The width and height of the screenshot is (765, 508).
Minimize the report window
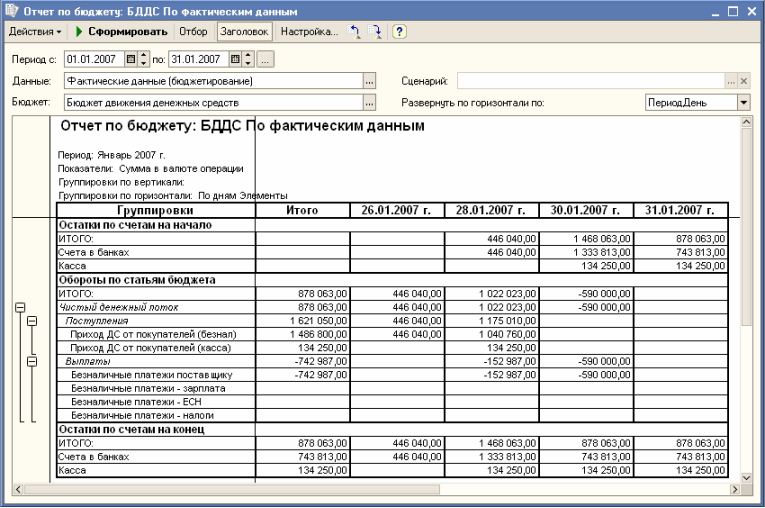[x=715, y=12]
